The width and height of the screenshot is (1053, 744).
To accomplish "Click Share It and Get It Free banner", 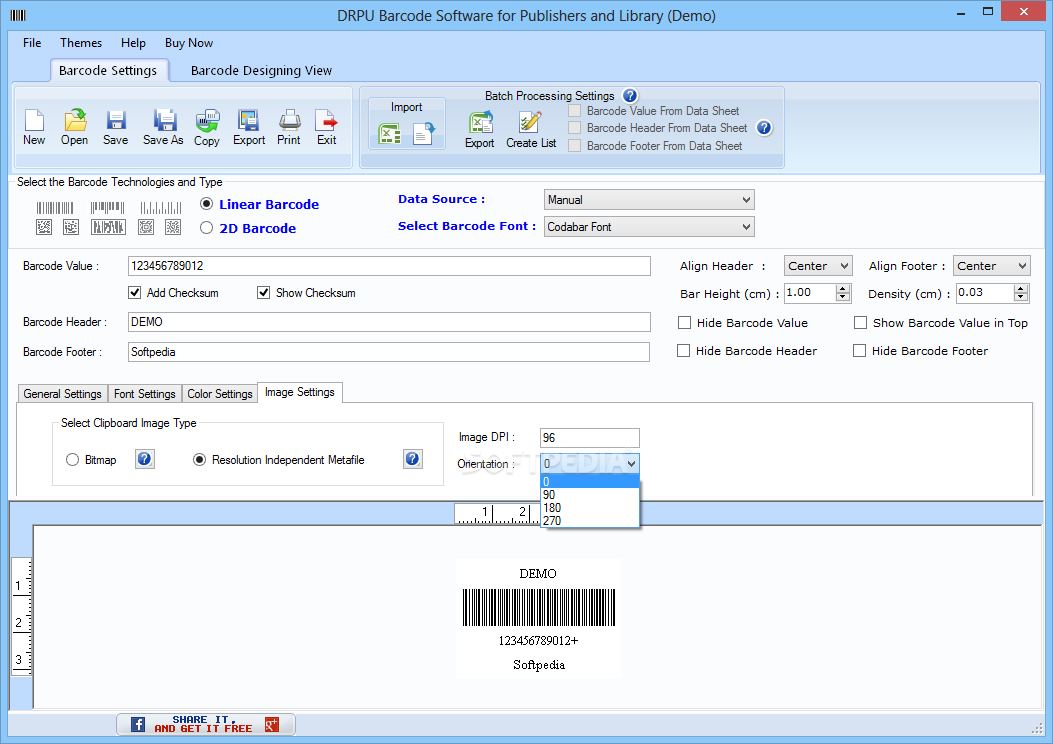I will pos(205,725).
